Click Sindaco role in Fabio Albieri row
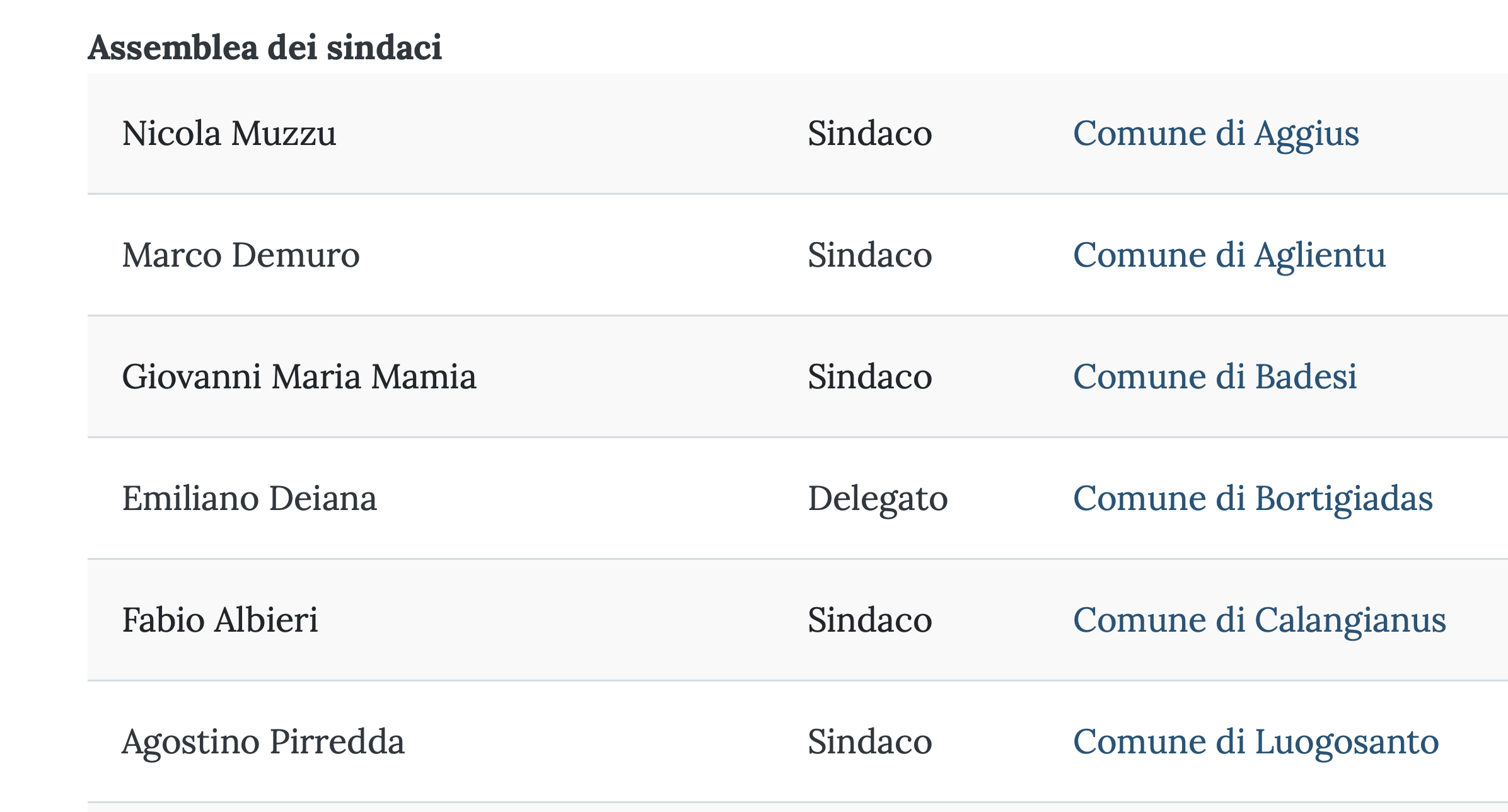Screen dimensions: 1508x812 [x=870, y=620]
